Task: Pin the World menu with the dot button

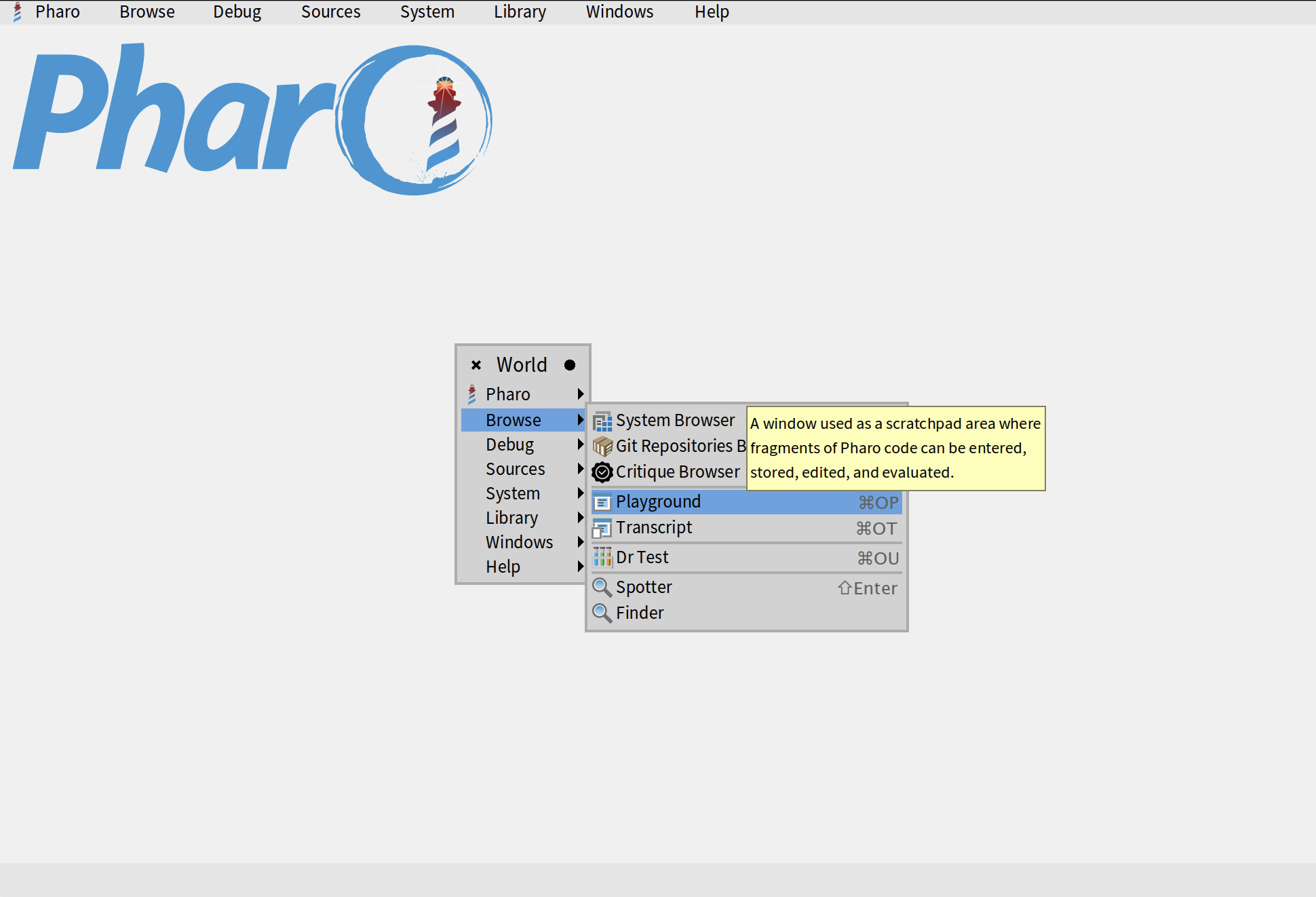Action: tap(570, 365)
